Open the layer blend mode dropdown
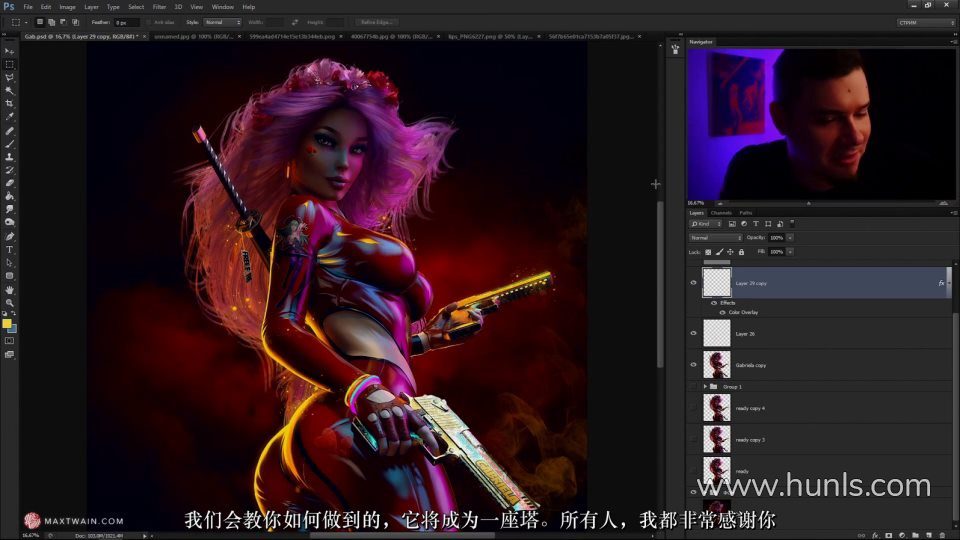The image size is (960, 540). point(715,238)
